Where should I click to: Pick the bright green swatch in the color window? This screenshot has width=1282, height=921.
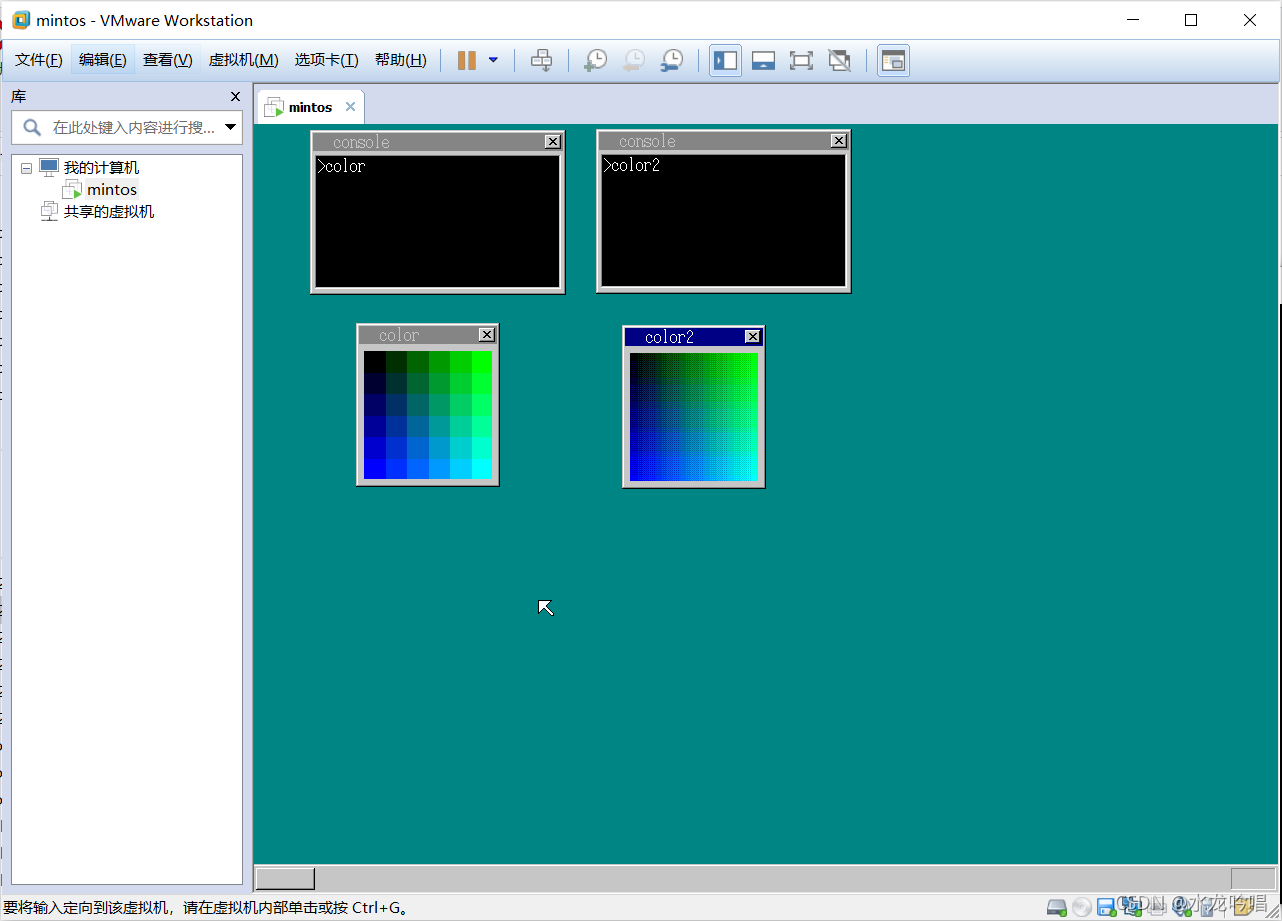(x=482, y=362)
